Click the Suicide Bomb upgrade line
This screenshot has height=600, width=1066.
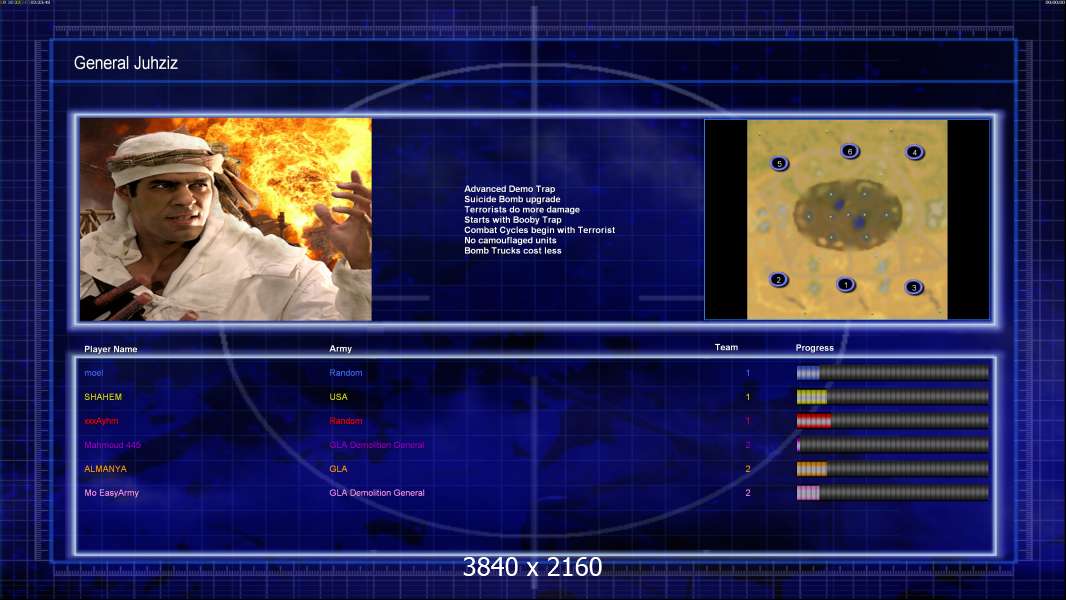pos(512,199)
